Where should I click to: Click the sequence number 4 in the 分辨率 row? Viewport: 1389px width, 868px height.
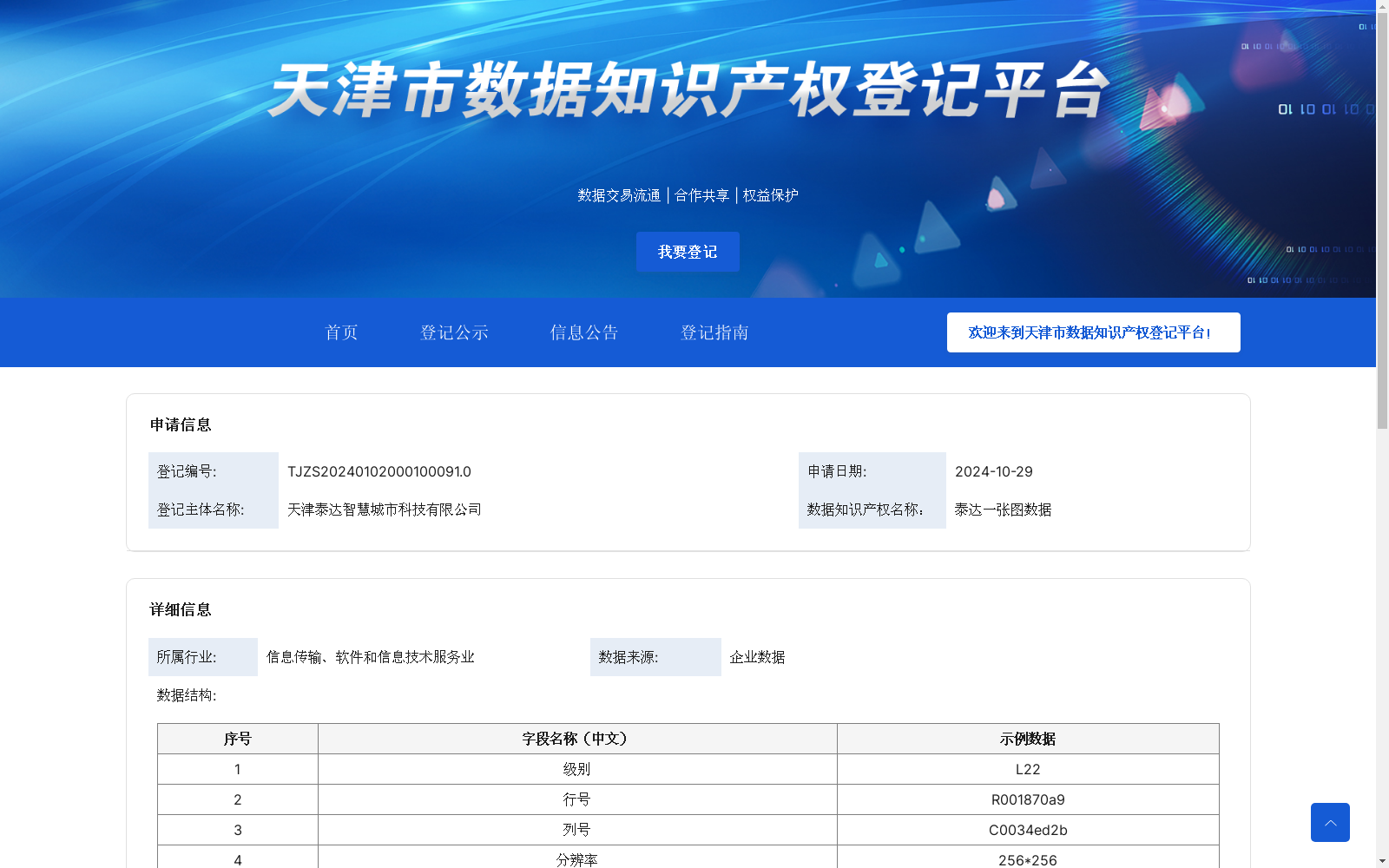[x=238, y=858]
